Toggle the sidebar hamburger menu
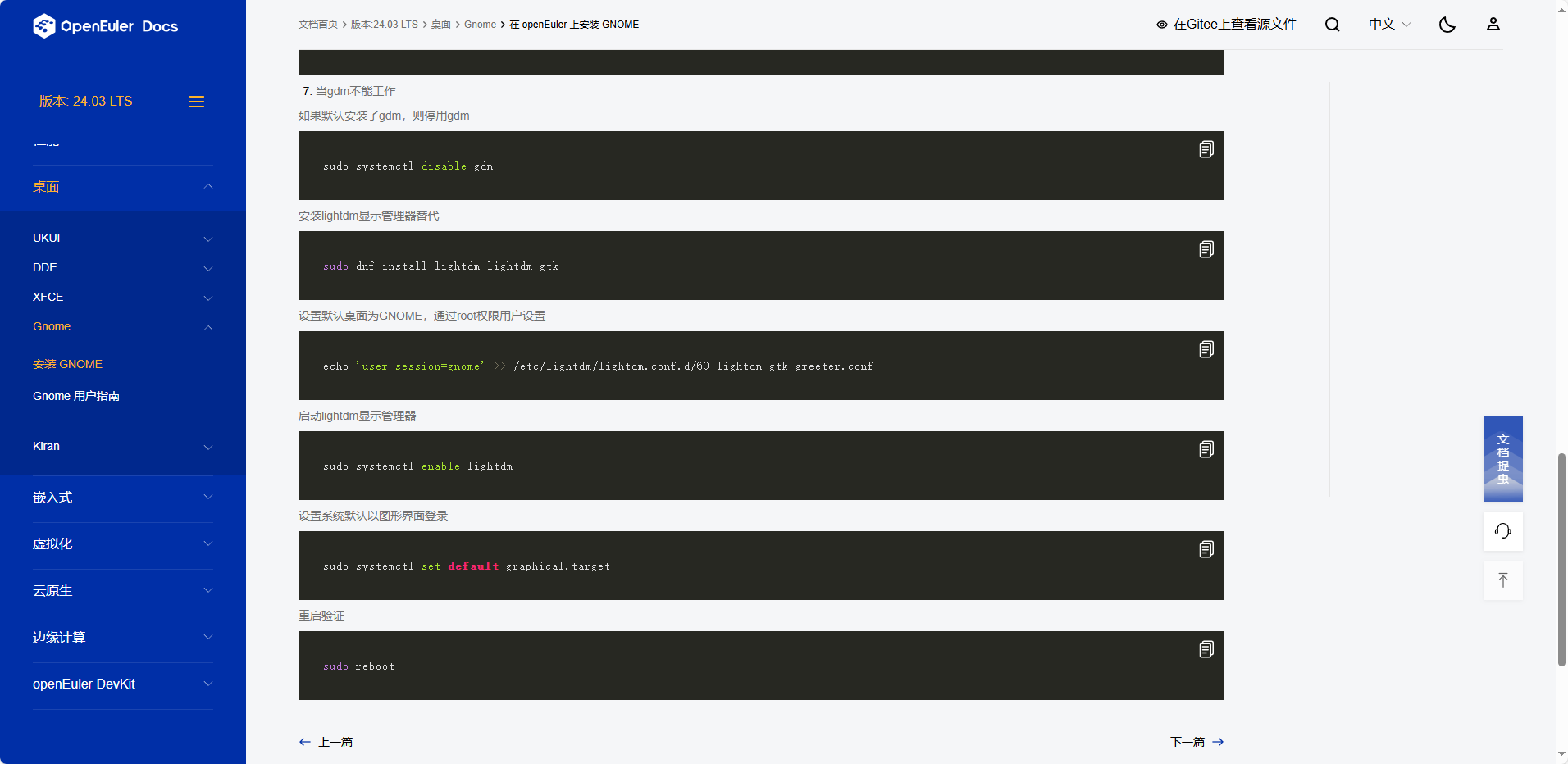Screen dimensions: 1568x764 click(197, 102)
